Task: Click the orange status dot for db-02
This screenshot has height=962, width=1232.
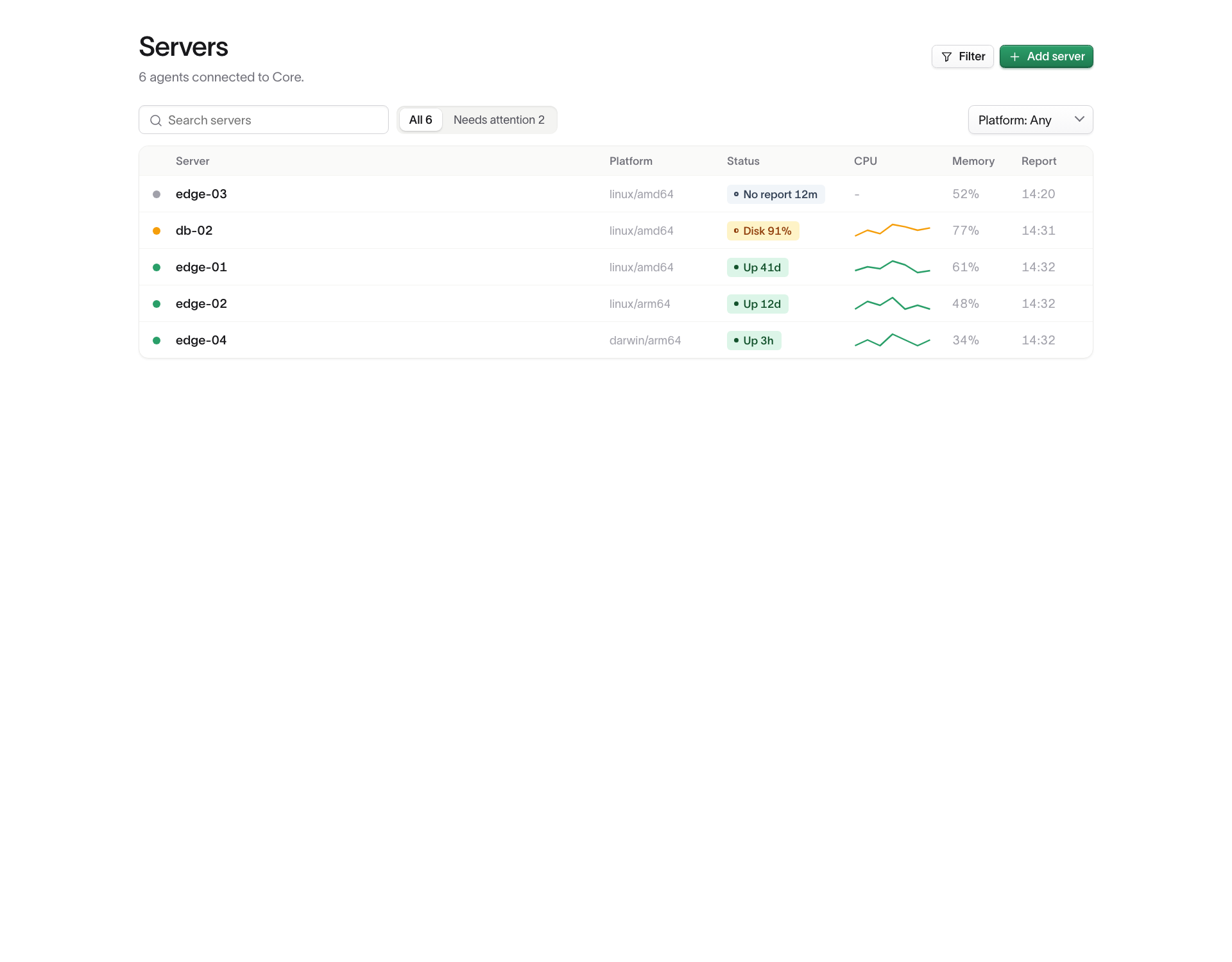Action: [157, 231]
